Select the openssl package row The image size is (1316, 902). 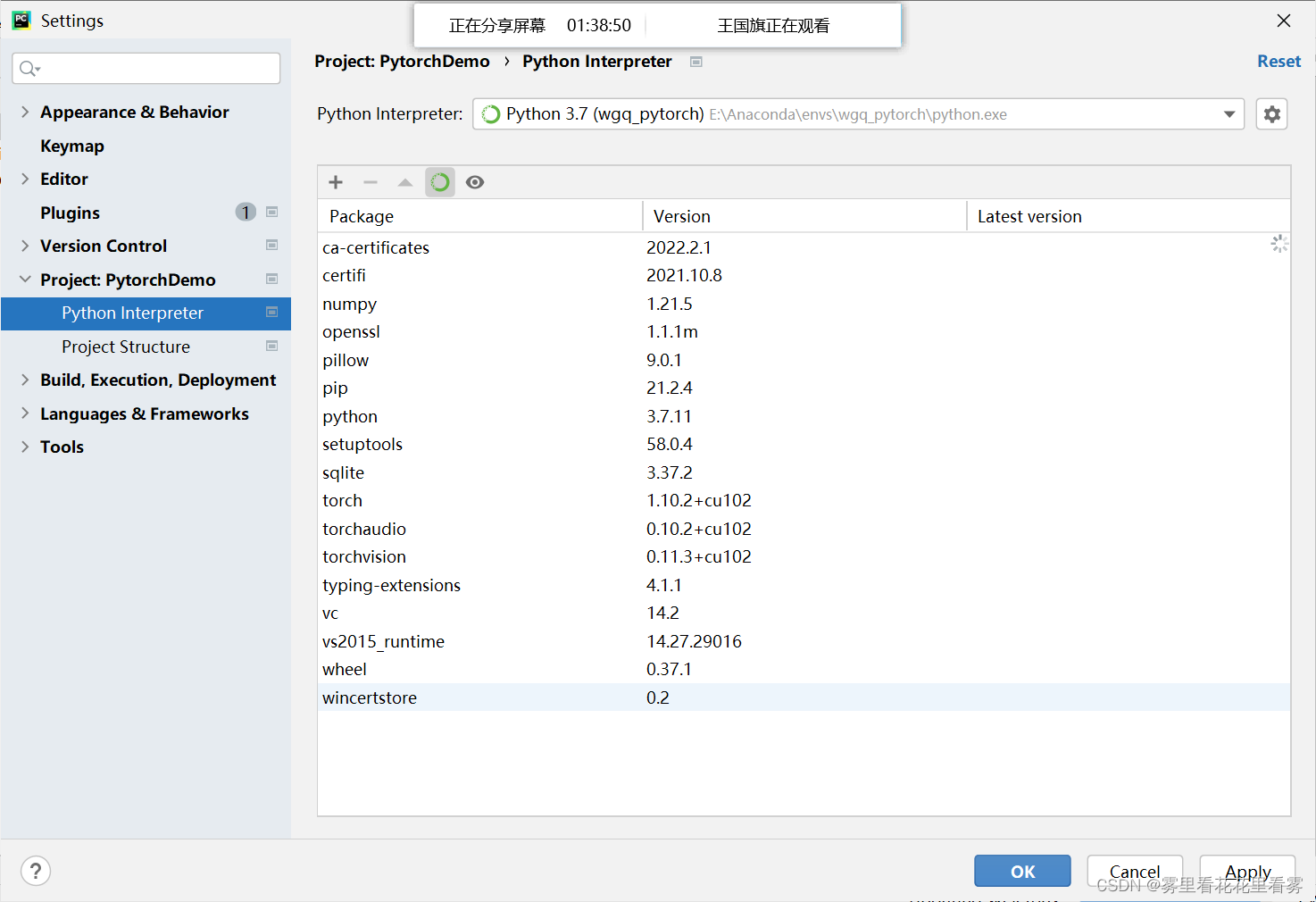(804, 332)
